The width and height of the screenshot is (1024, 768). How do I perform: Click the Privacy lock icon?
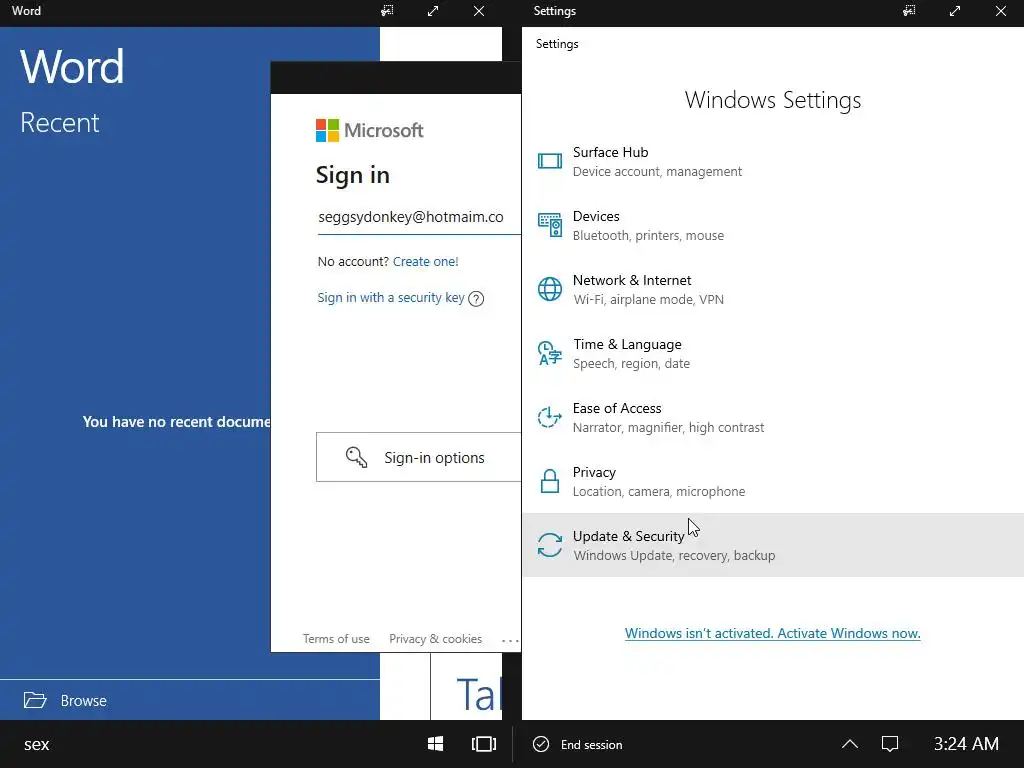550,481
